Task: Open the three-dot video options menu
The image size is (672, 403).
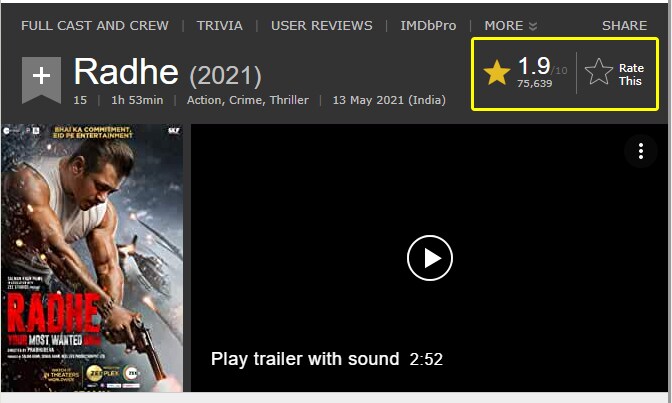Action: (x=641, y=151)
